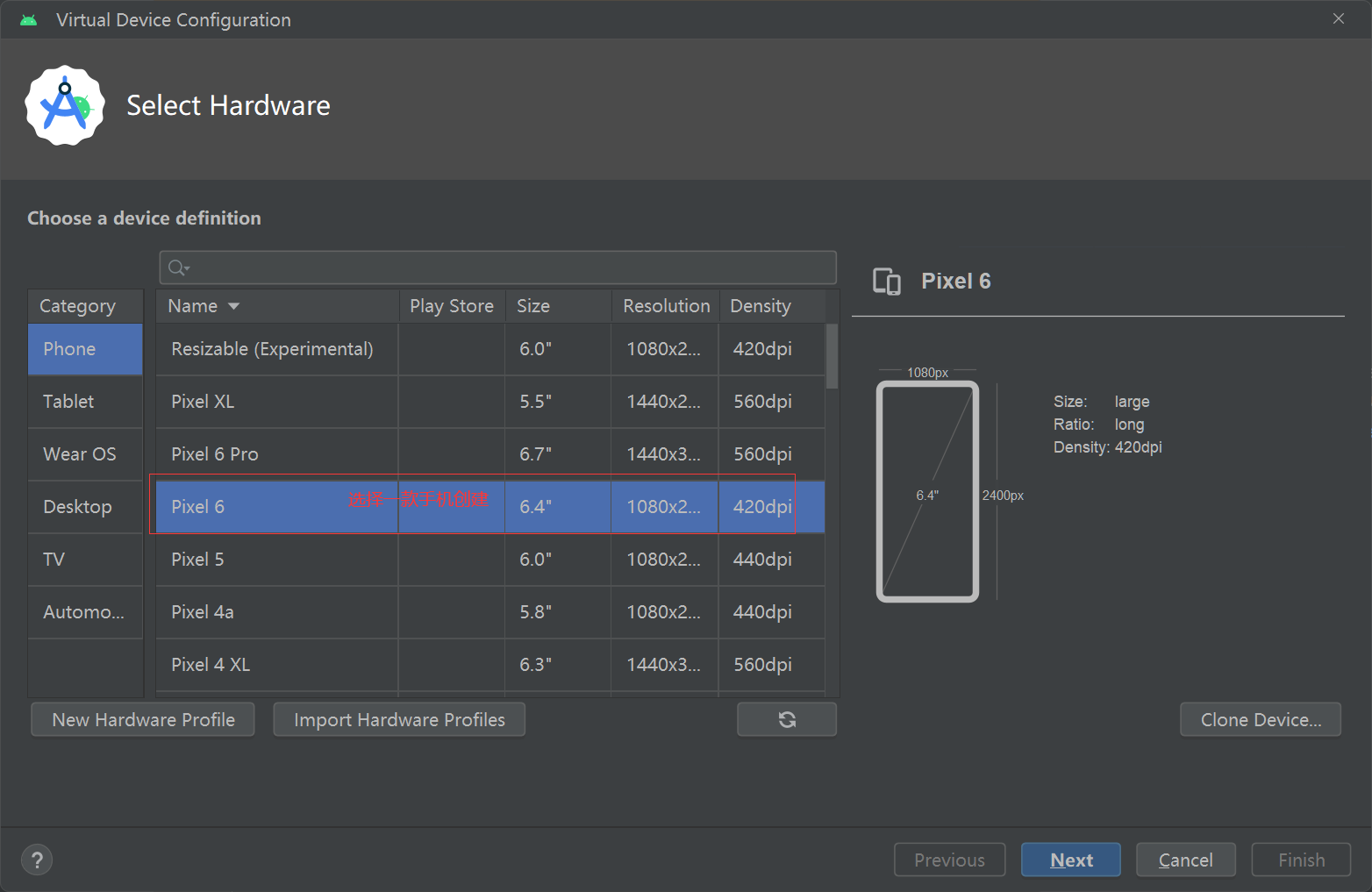Open New Hardware Profile dialog
This screenshot has height=892, width=1372.
(143, 719)
